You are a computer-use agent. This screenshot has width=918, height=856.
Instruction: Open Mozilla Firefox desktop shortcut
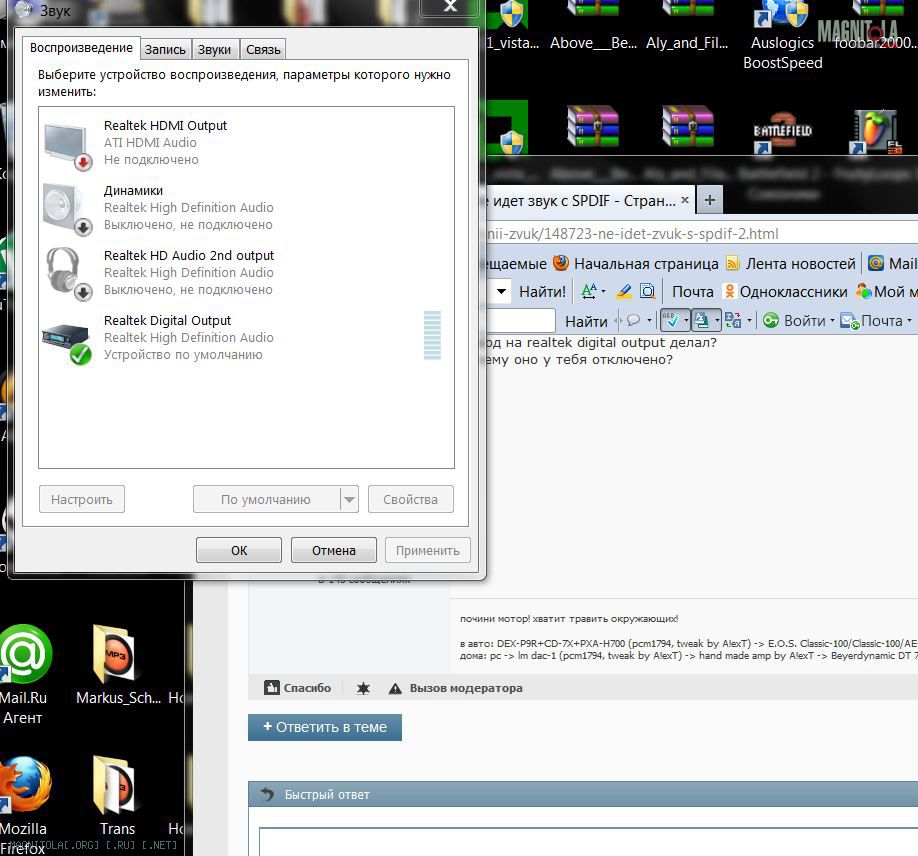pos(25,805)
